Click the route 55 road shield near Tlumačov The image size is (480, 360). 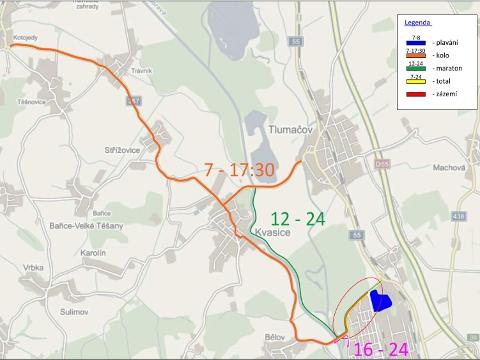tap(296, 42)
